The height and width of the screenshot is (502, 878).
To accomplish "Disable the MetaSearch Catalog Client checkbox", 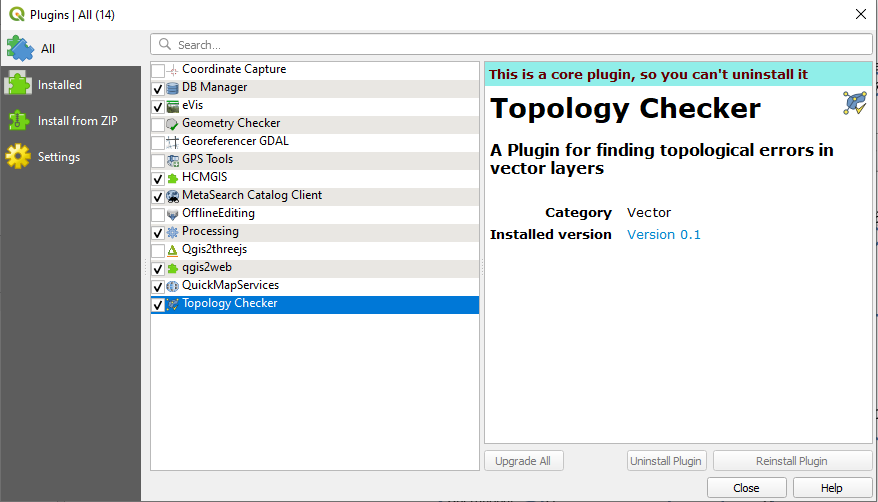I will pyautogui.click(x=158, y=196).
